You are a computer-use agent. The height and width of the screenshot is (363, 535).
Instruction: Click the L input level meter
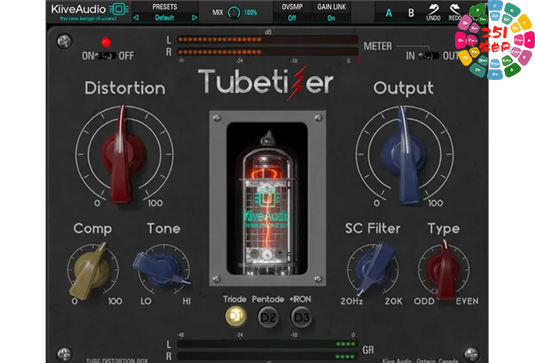[x=268, y=40]
